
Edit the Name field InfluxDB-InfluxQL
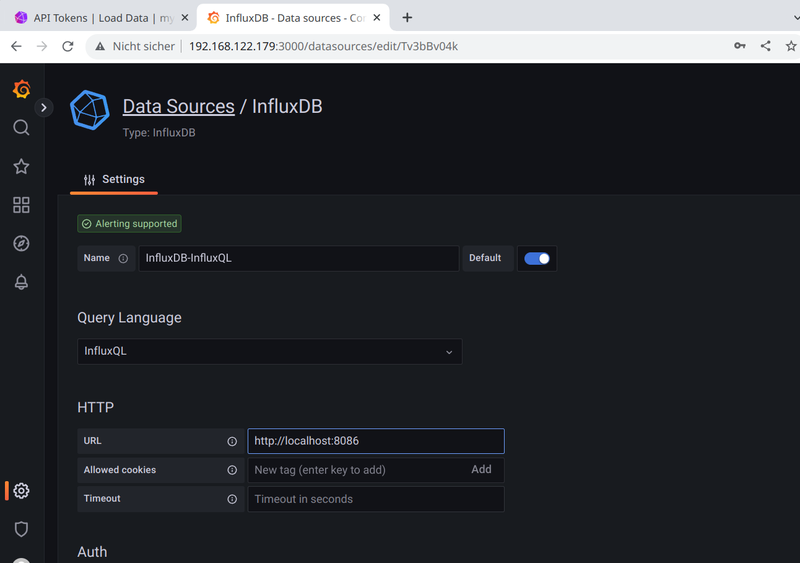(299, 258)
